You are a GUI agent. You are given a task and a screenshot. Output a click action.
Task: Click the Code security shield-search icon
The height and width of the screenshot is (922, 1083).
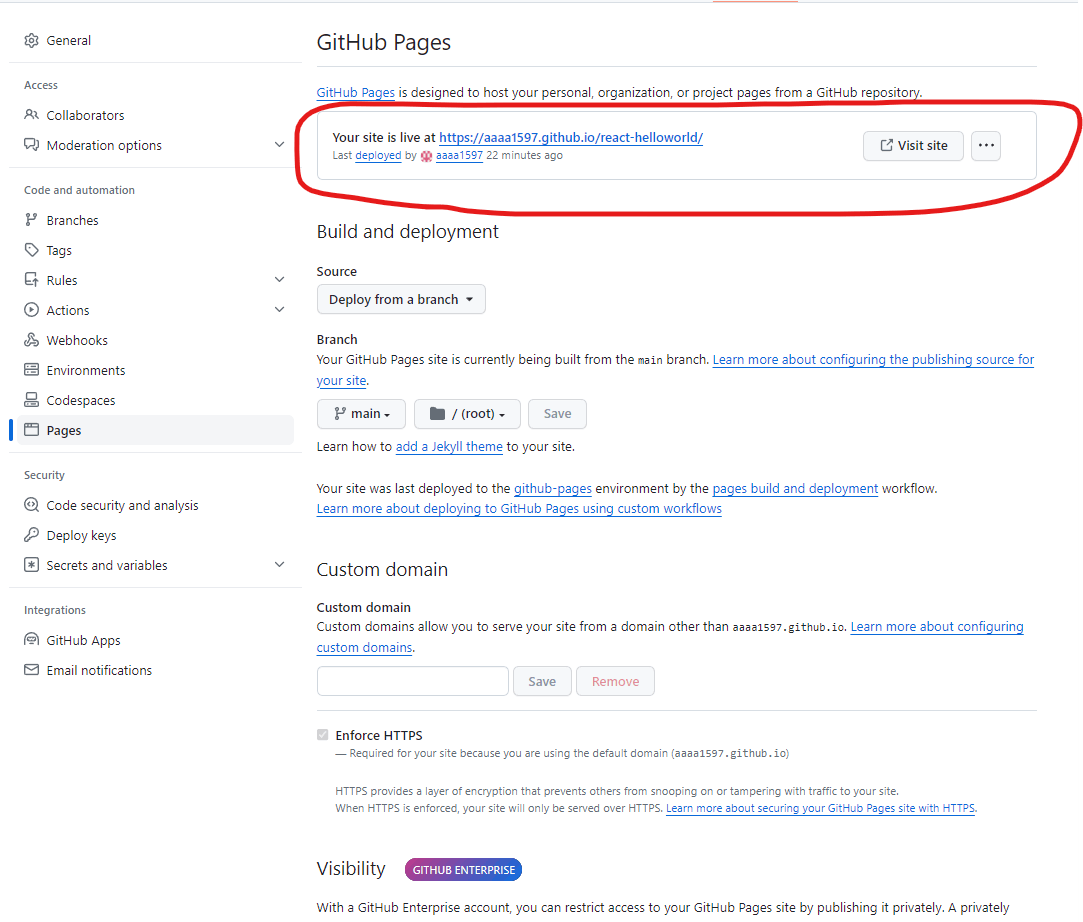31,505
